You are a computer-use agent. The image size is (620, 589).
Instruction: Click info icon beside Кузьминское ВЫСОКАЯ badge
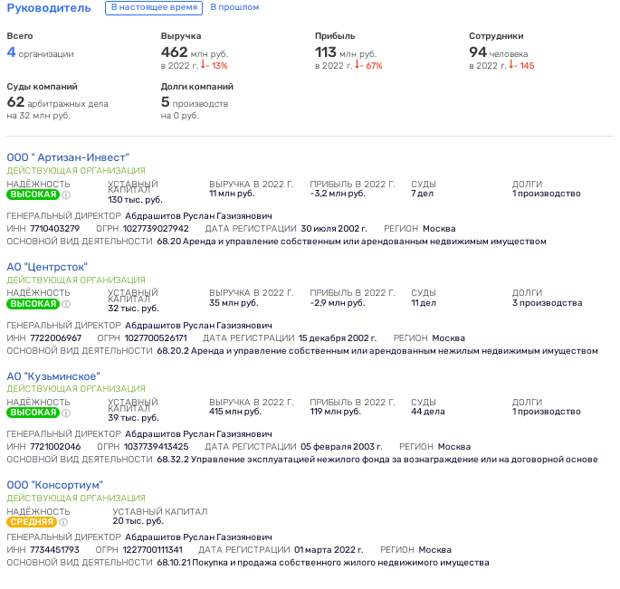[67, 412]
